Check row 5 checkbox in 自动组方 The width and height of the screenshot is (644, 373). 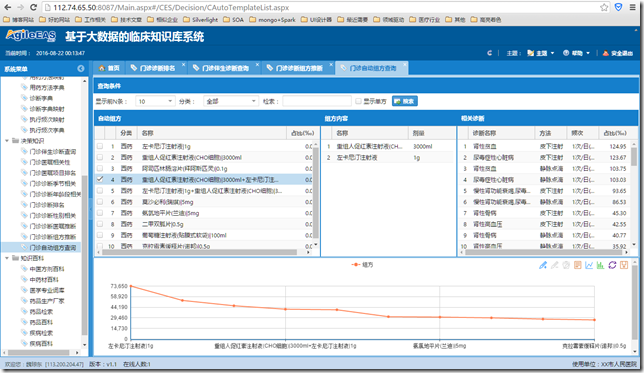(100, 191)
